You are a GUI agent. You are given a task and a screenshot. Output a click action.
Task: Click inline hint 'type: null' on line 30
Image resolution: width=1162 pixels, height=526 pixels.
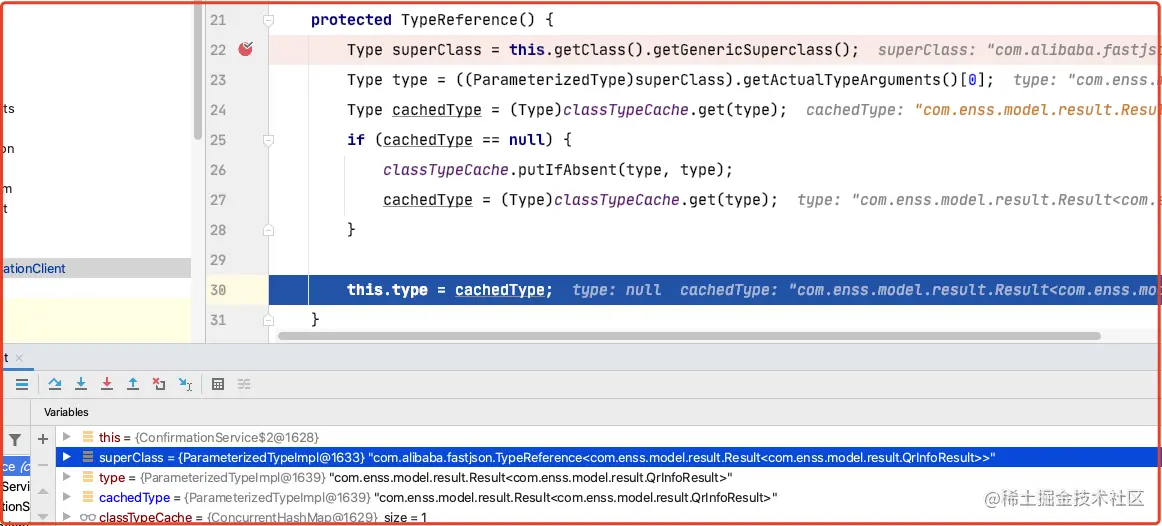click(617, 290)
